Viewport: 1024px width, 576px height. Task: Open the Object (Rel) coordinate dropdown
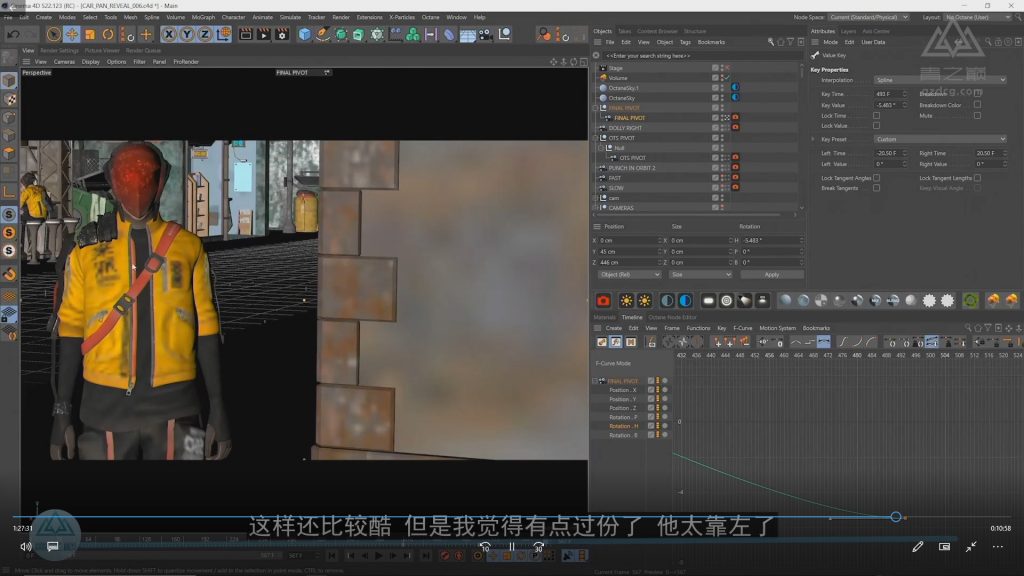(629, 274)
